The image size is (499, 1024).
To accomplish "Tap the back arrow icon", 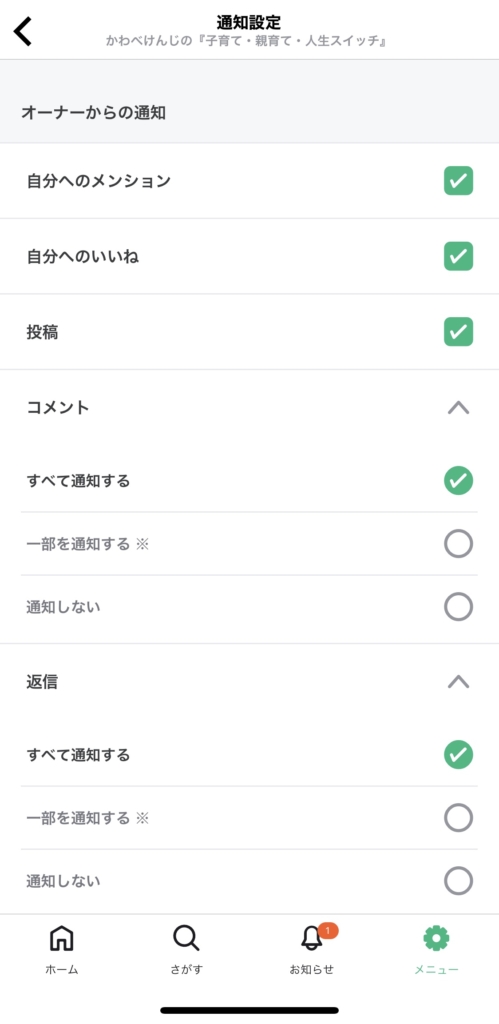I will pos(23,31).
